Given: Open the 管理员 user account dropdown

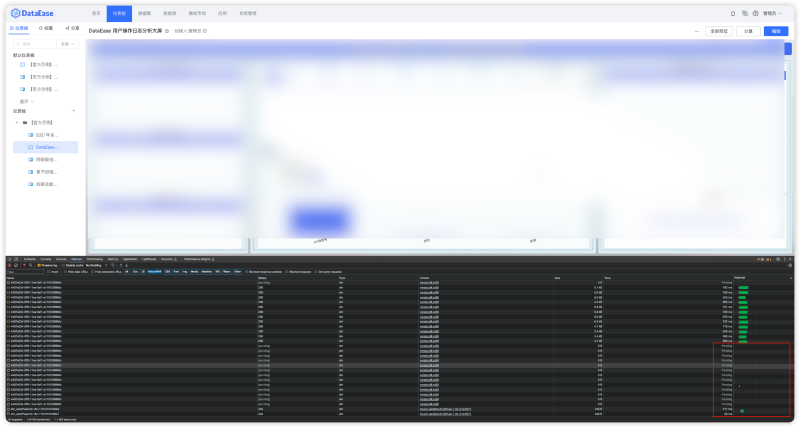Looking at the screenshot, I should (x=771, y=13).
